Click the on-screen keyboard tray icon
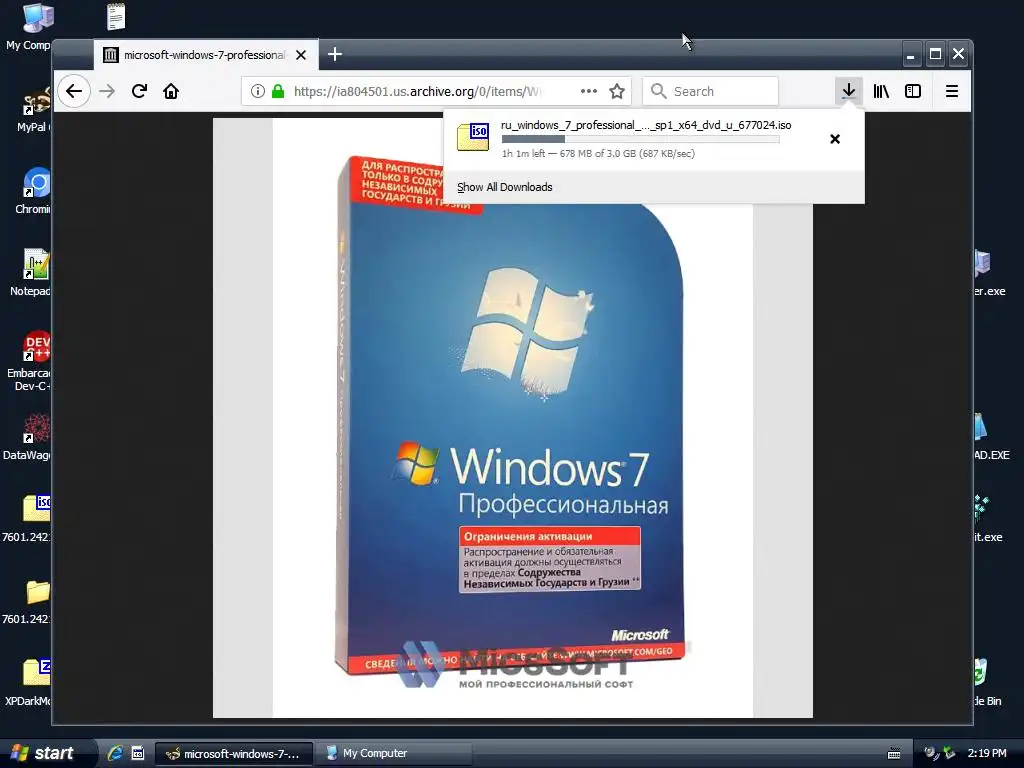Image resolution: width=1024 pixels, height=768 pixels. pyautogui.click(x=894, y=754)
